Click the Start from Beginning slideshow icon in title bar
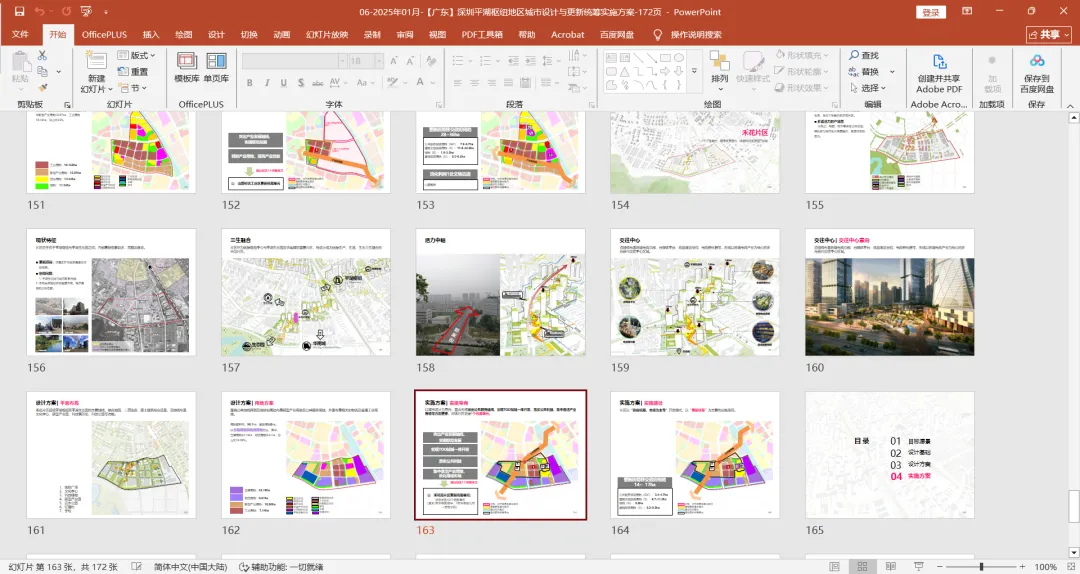The image size is (1080, 574). click(86, 12)
